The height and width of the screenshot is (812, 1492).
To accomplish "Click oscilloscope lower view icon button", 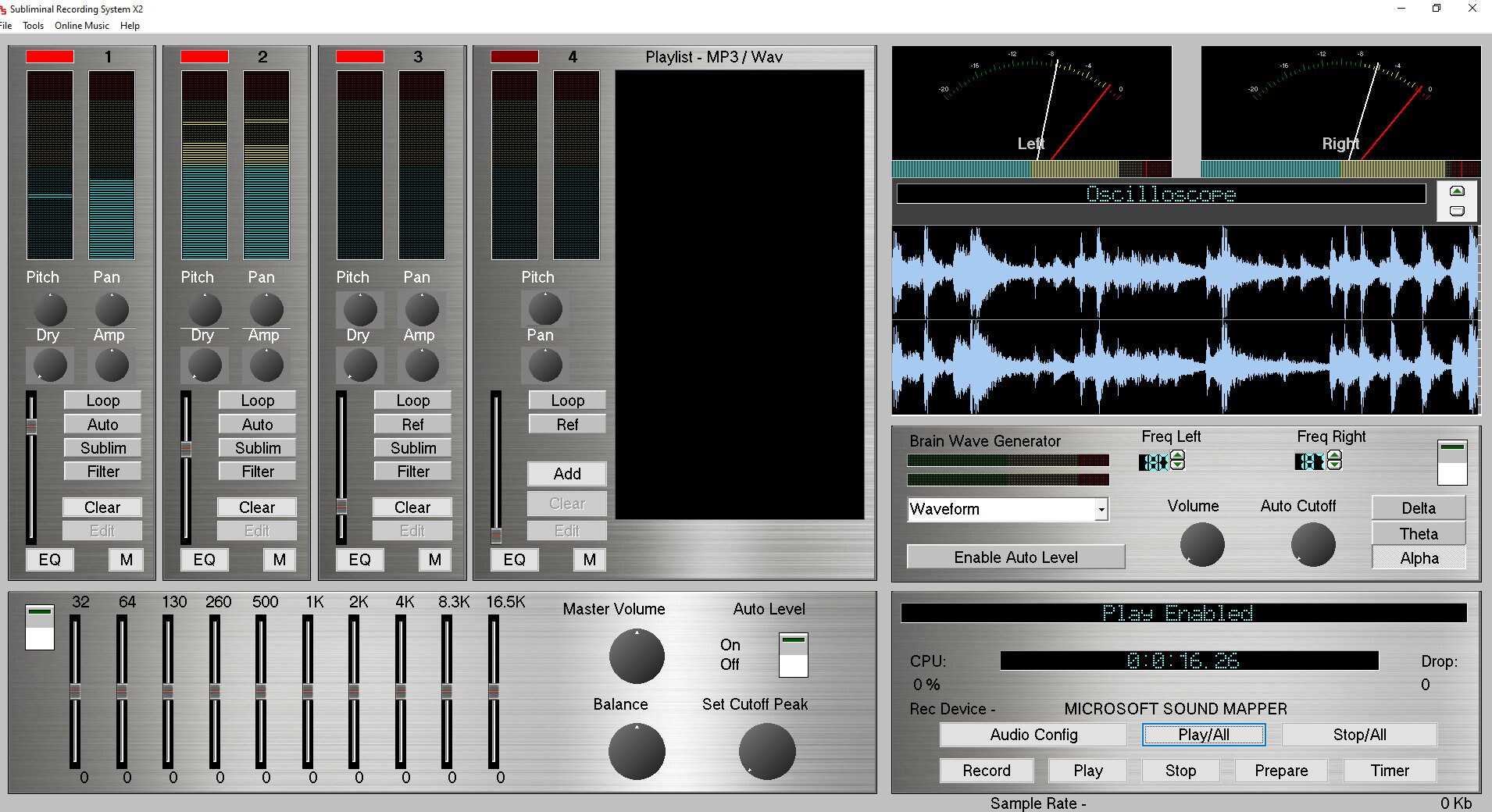I will tap(1457, 211).
